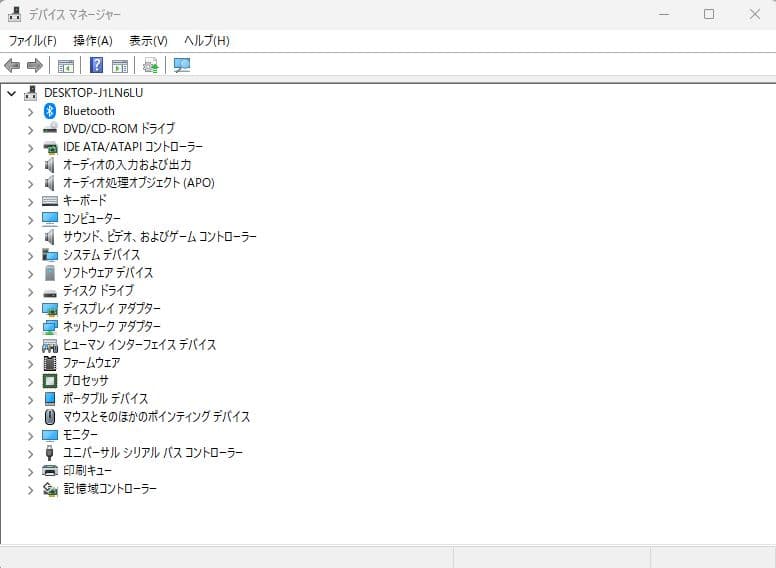Viewport: 776px width, 568px height.
Task: Expand the ディスプレイ アダプター chevron
Action: [x=31, y=310]
